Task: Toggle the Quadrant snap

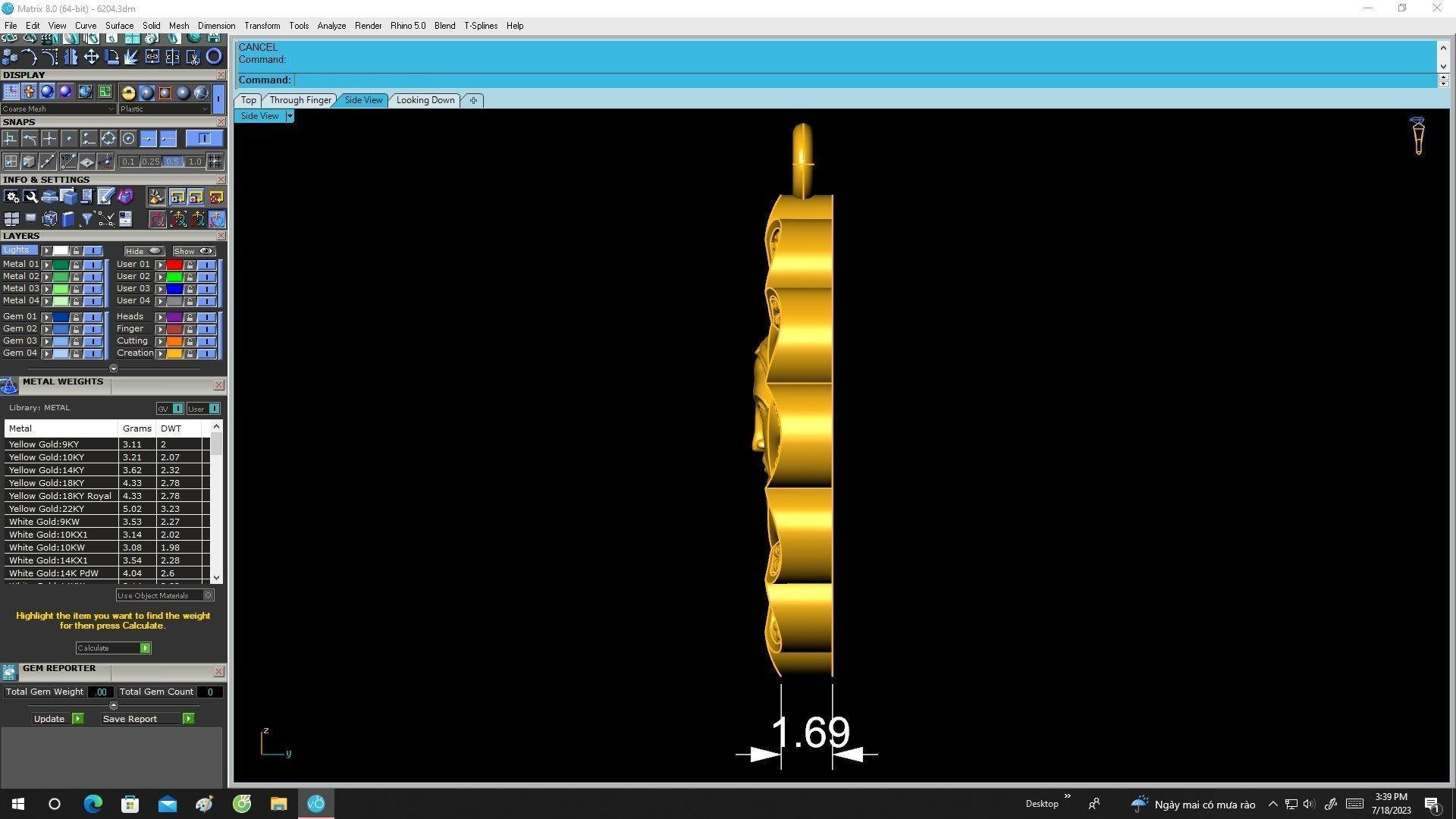Action: [x=108, y=138]
